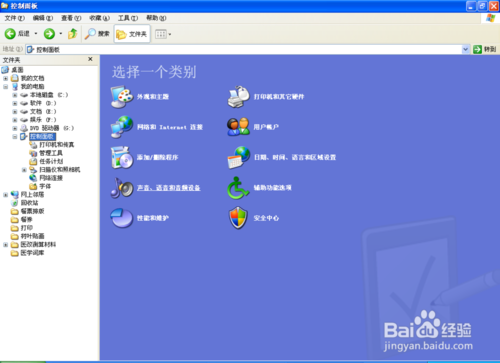Expand the 网上邻居 tree node

(x=5, y=195)
